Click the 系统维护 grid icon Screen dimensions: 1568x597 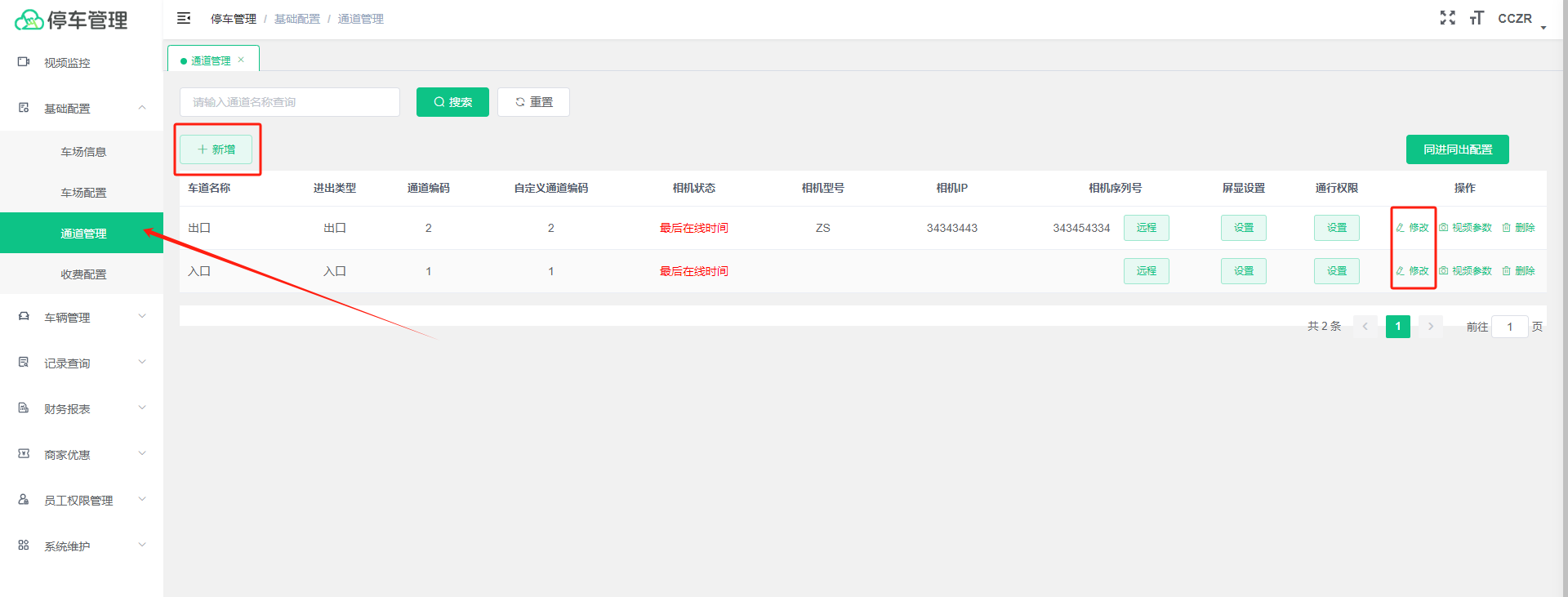pos(24,546)
